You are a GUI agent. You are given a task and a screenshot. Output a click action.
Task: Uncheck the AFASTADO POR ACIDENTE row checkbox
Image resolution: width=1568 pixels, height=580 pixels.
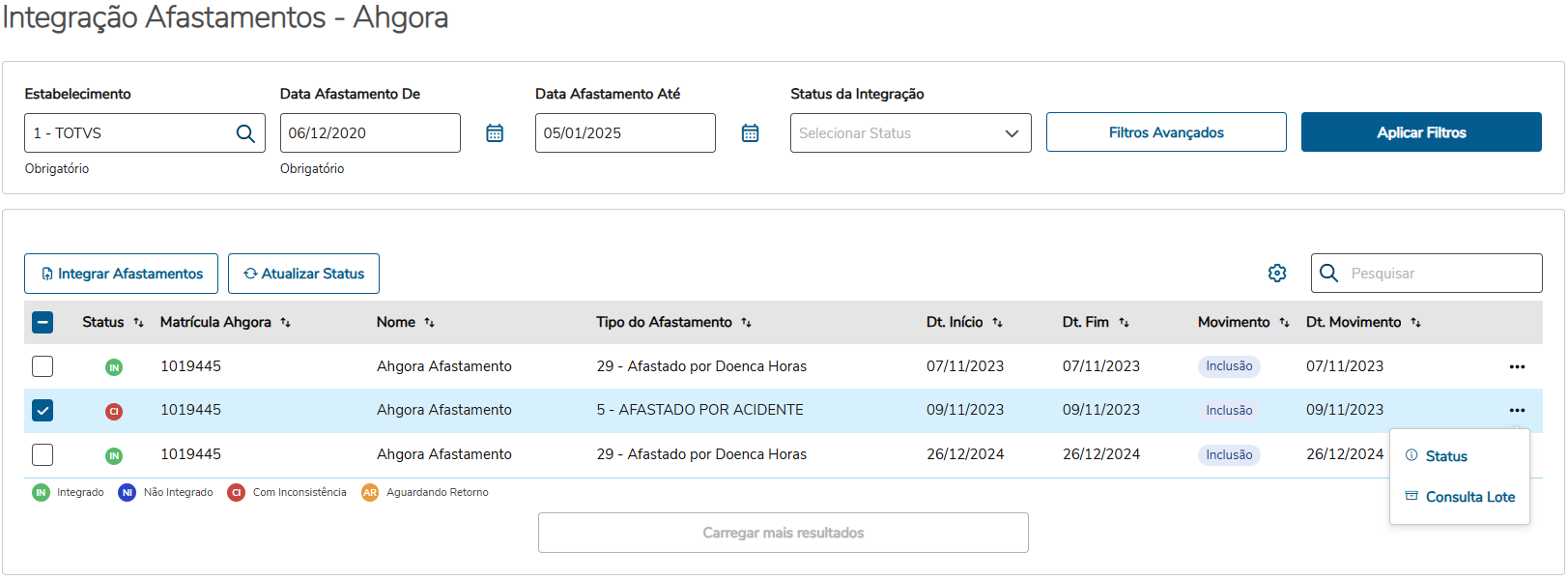pyautogui.click(x=43, y=411)
